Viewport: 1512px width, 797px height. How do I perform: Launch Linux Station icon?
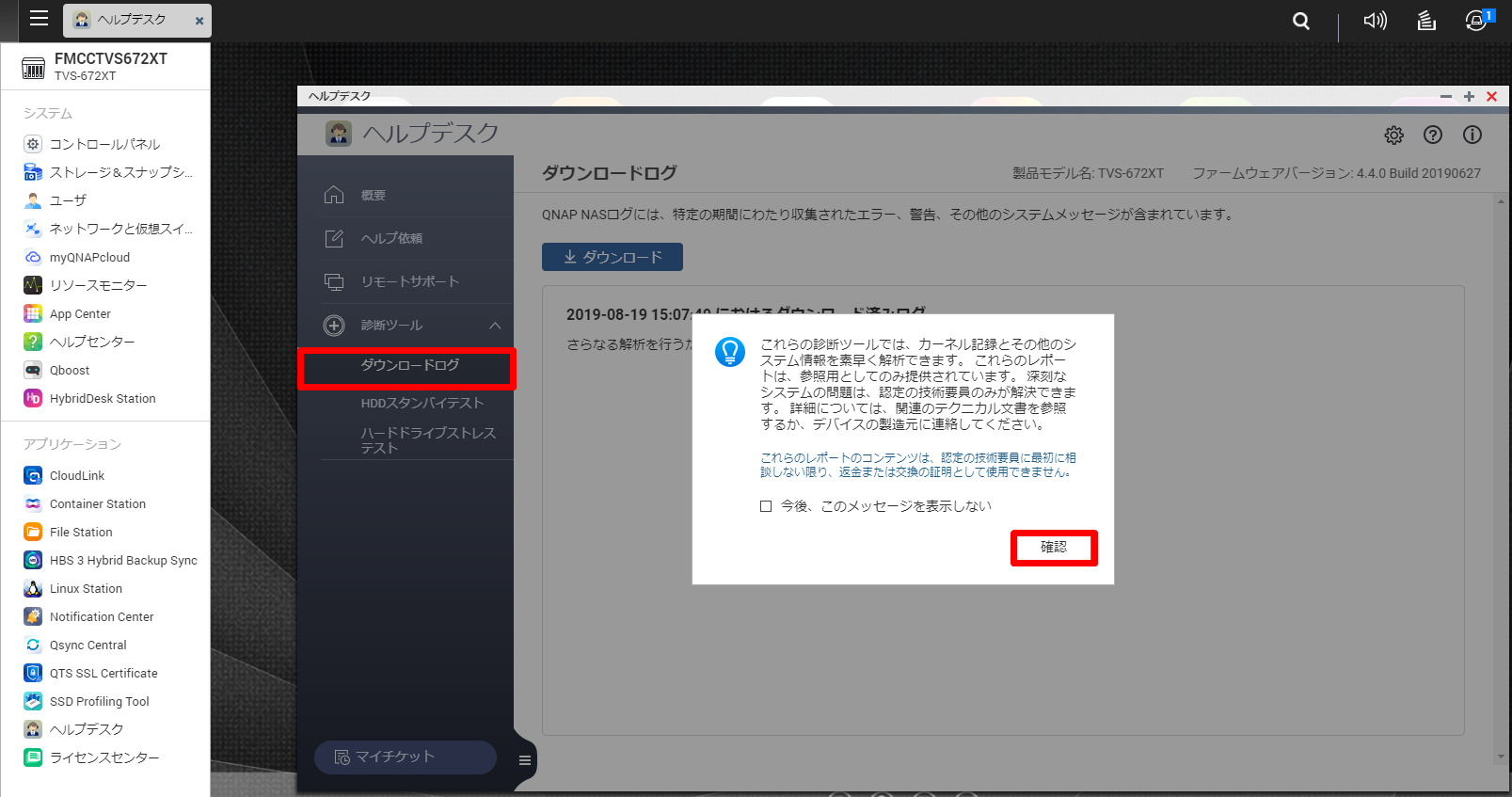click(33, 588)
